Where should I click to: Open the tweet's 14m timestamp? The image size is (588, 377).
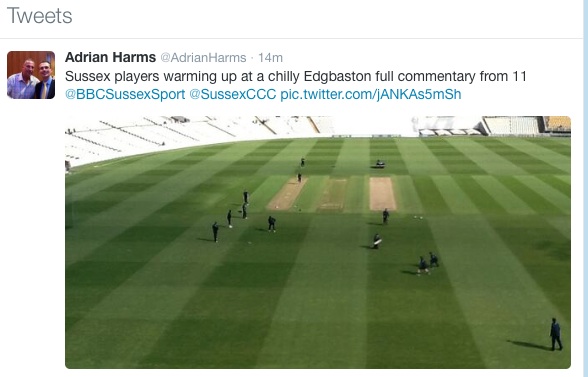(x=270, y=58)
